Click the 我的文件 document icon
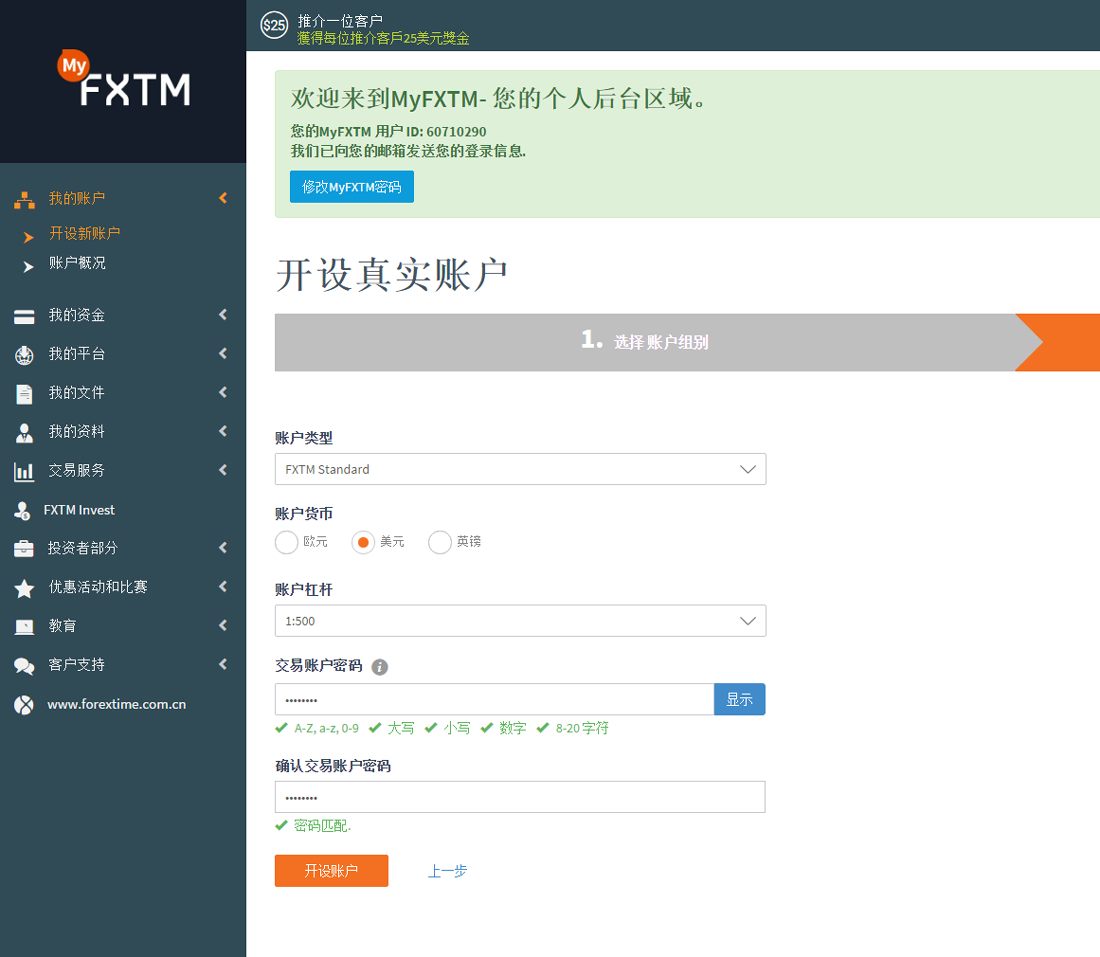 25,394
